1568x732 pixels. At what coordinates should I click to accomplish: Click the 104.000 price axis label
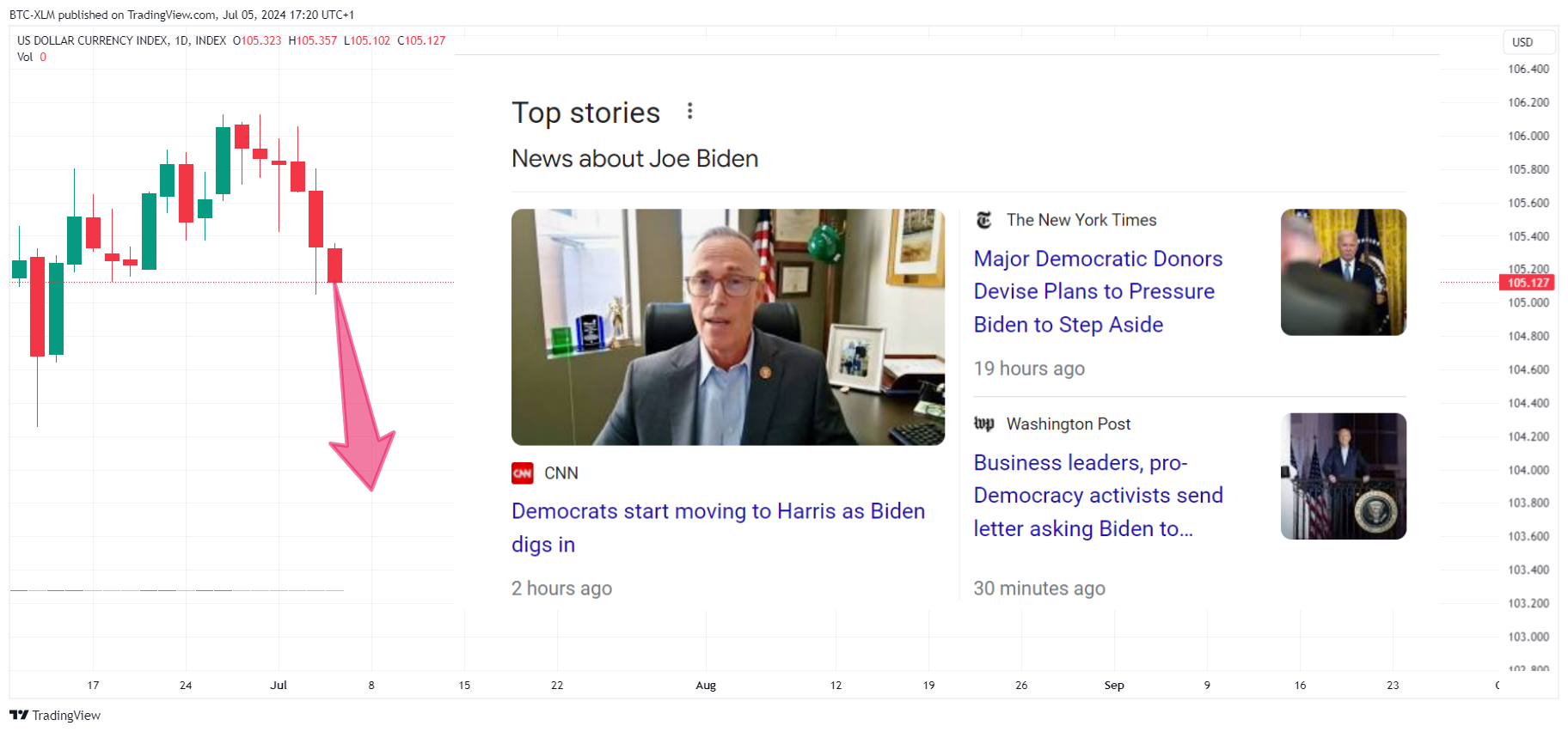tap(1528, 470)
